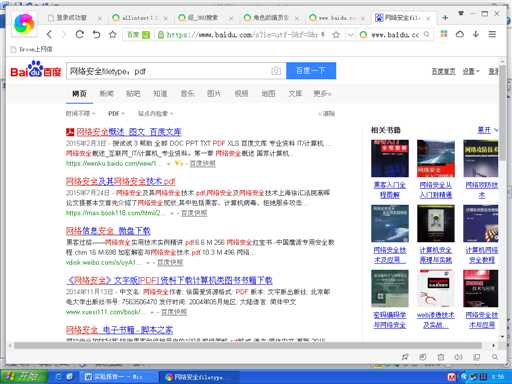
Task: Select the 音乐 search category
Action: [x=187, y=94]
